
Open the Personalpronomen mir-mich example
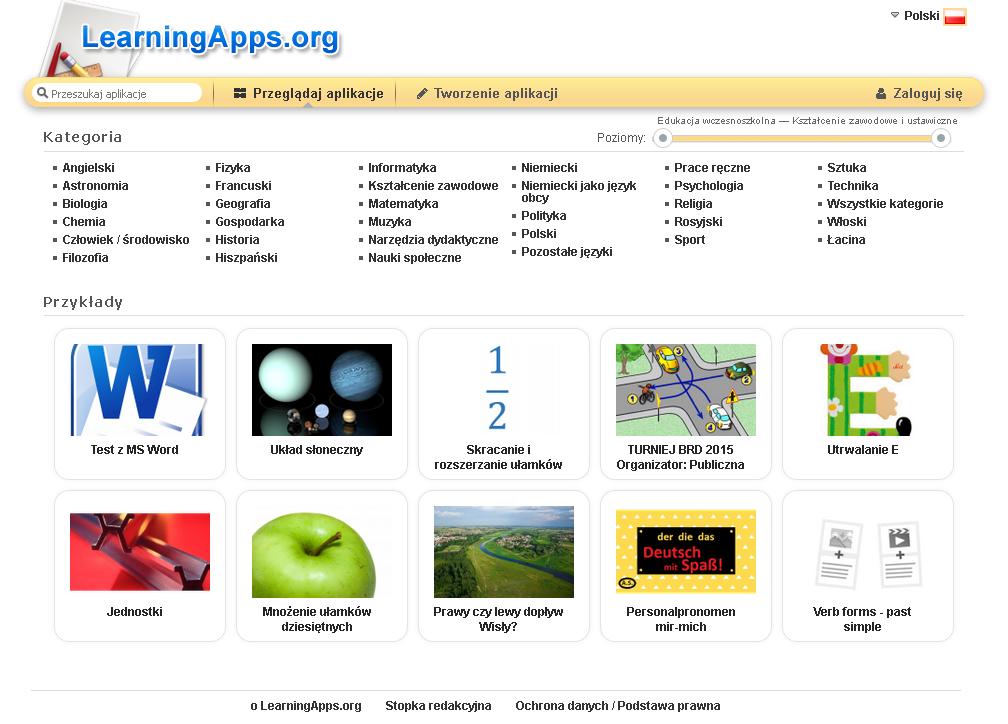tap(685, 566)
